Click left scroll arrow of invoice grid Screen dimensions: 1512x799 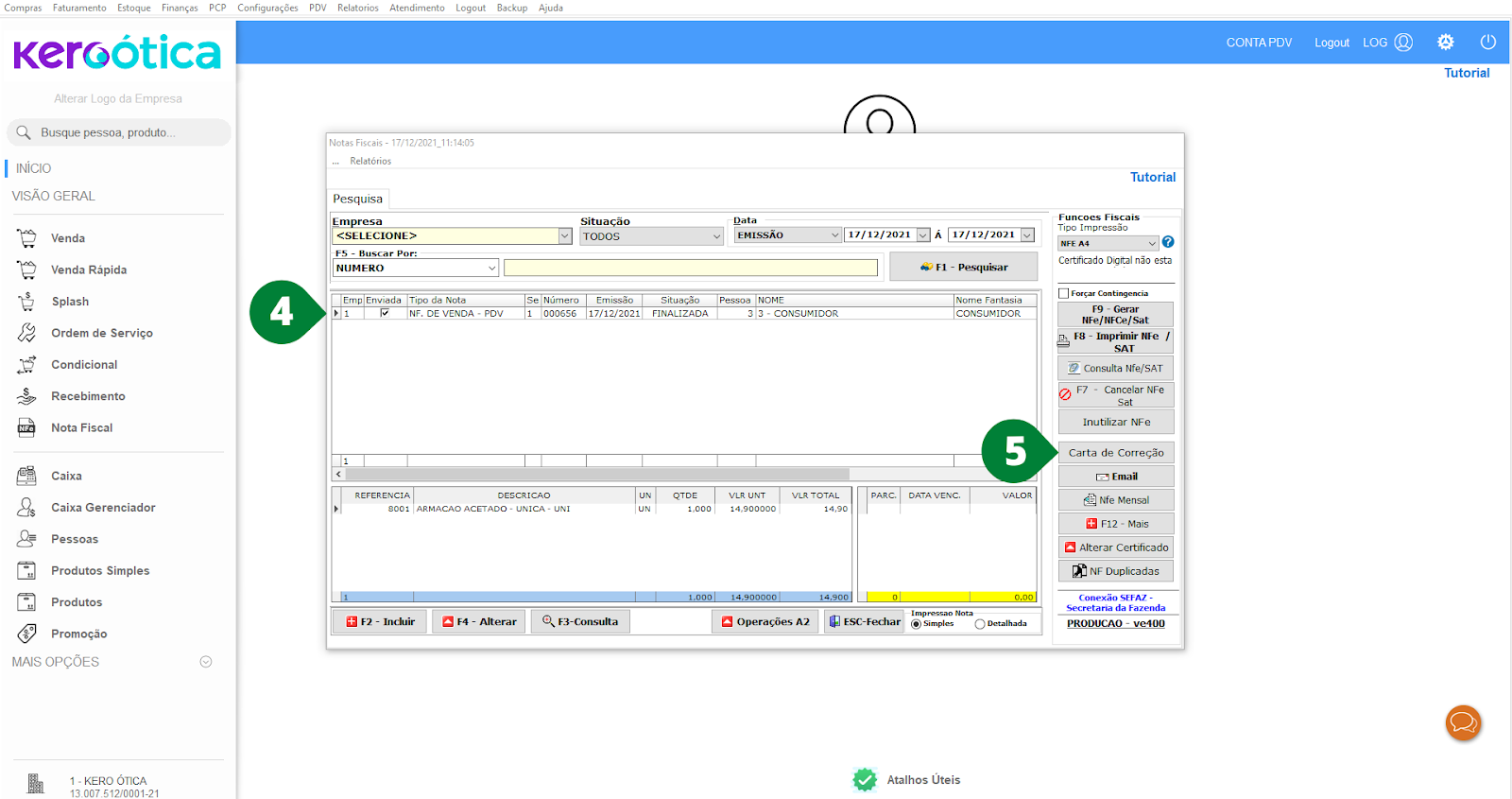click(x=338, y=474)
